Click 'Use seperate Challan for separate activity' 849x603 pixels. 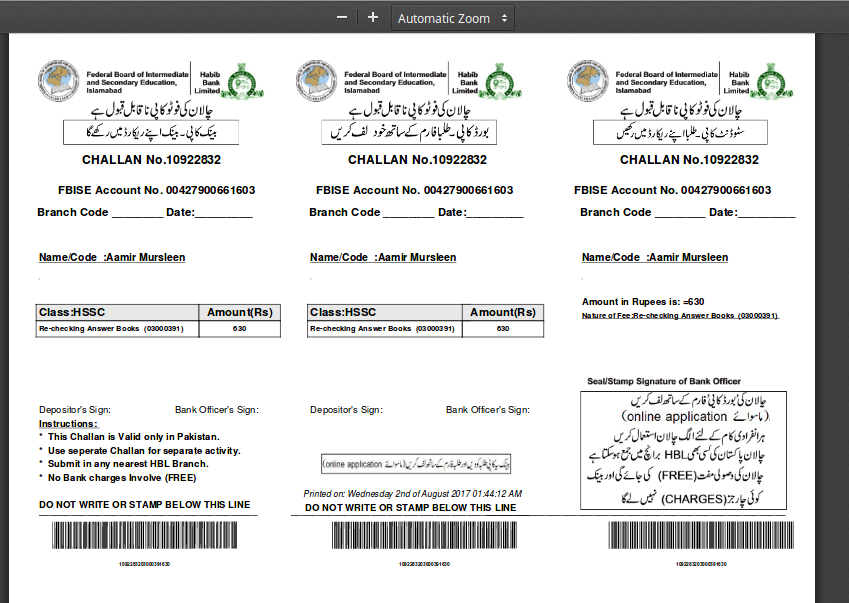click(144, 450)
